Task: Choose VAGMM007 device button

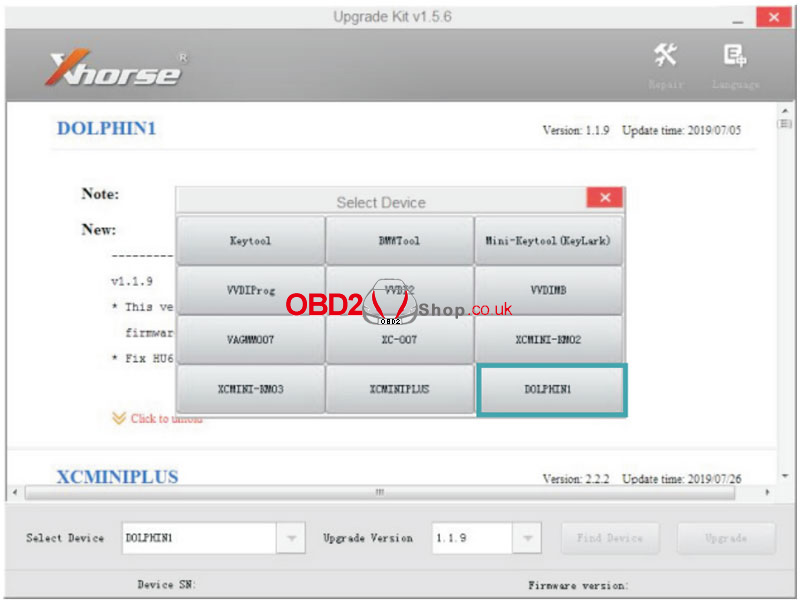Action: (251, 339)
